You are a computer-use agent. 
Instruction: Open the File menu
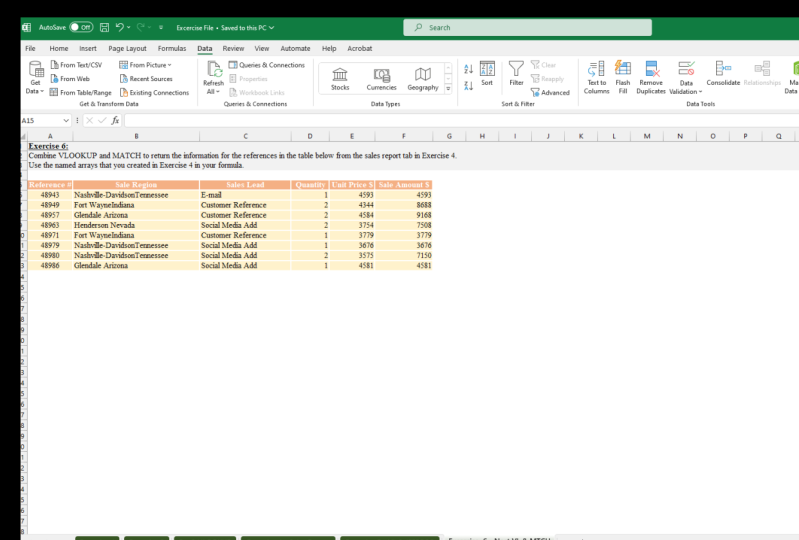[x=31, y=48]
